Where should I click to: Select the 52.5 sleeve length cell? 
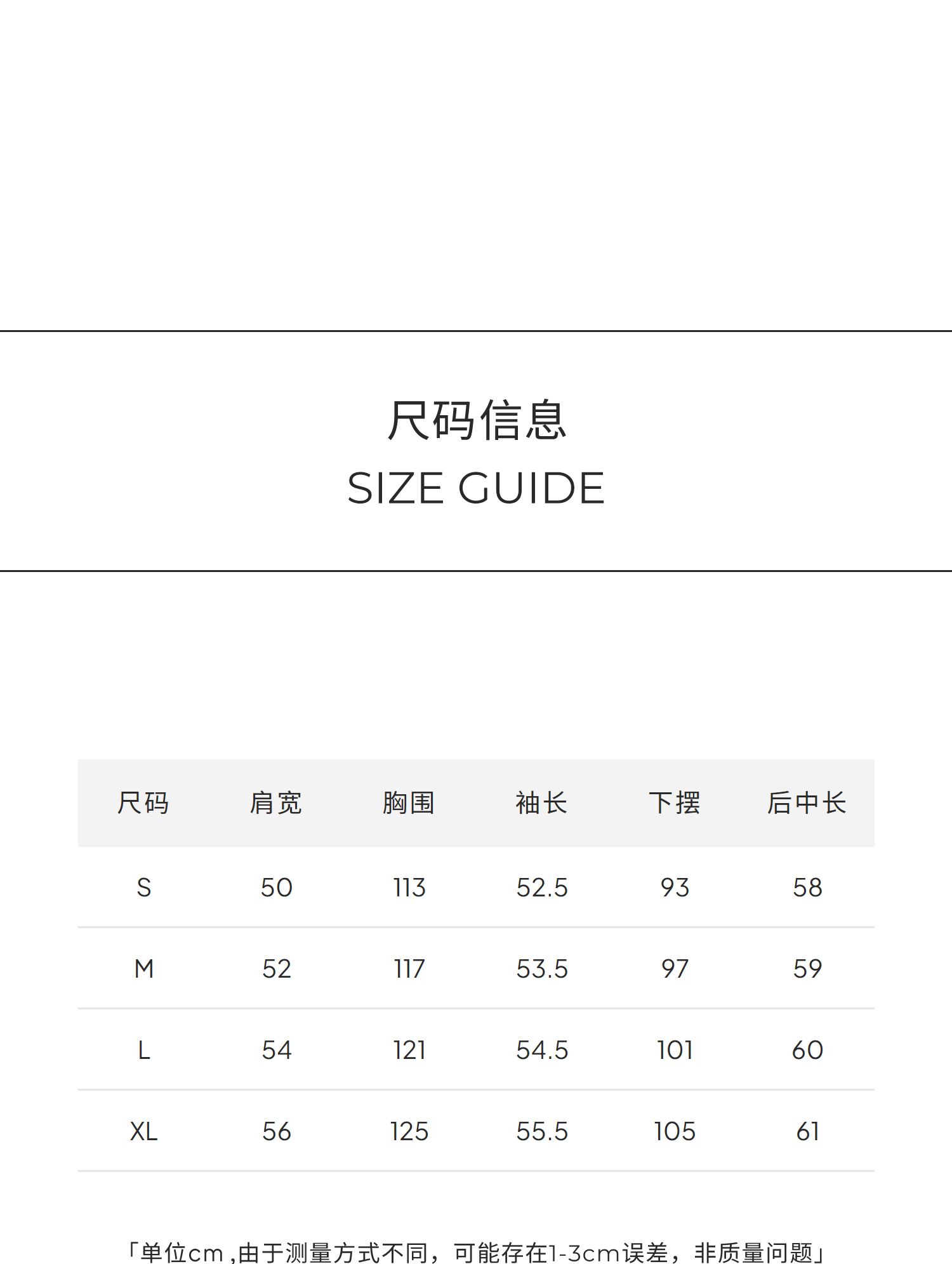(542, 888)
